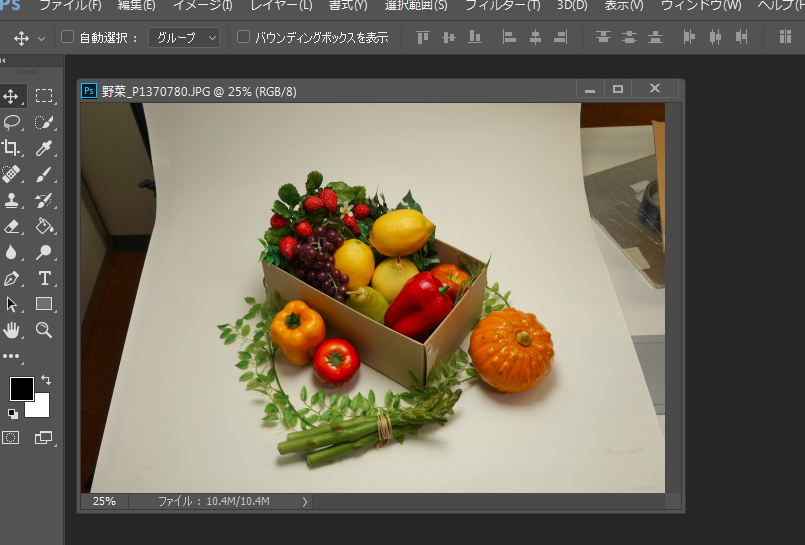
Task: Select the Move tool in the toolbox
Action: pyautogui.click(x=11, y=96)
